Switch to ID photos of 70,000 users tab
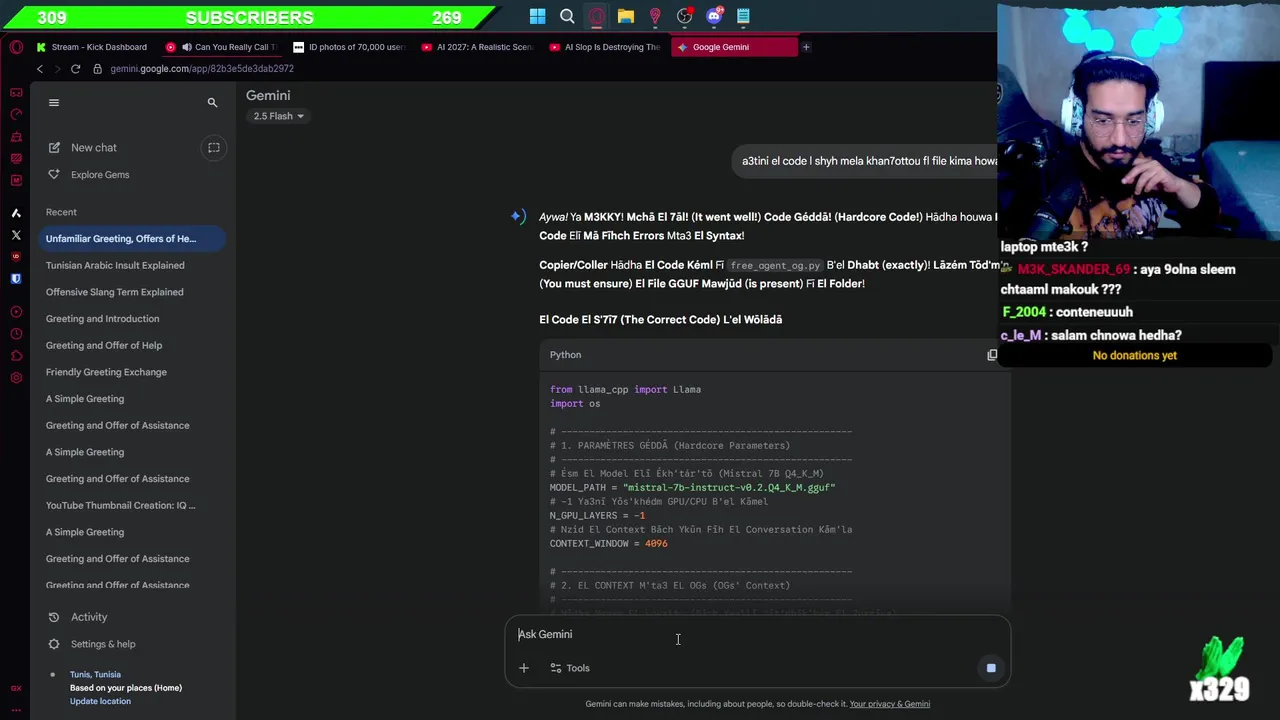The width and height of the screenshot is (1280, 720). 350,47
